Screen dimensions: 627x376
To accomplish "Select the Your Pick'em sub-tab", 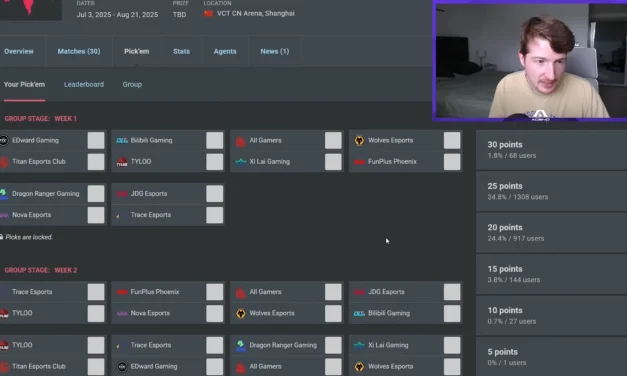I will click(x=24, y=85).
